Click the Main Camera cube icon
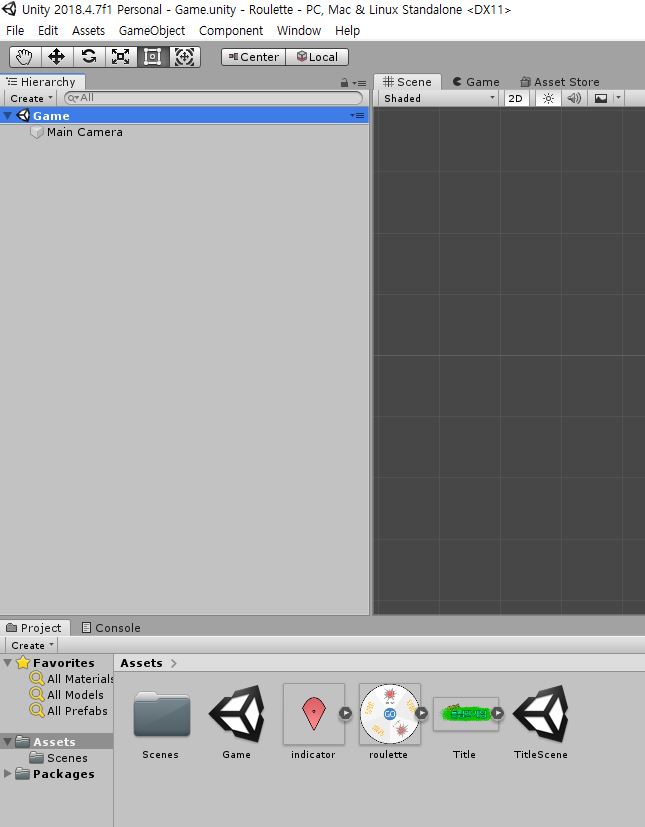Image resolution: width=645 pixels, height=827 pixels. (36, 132)
